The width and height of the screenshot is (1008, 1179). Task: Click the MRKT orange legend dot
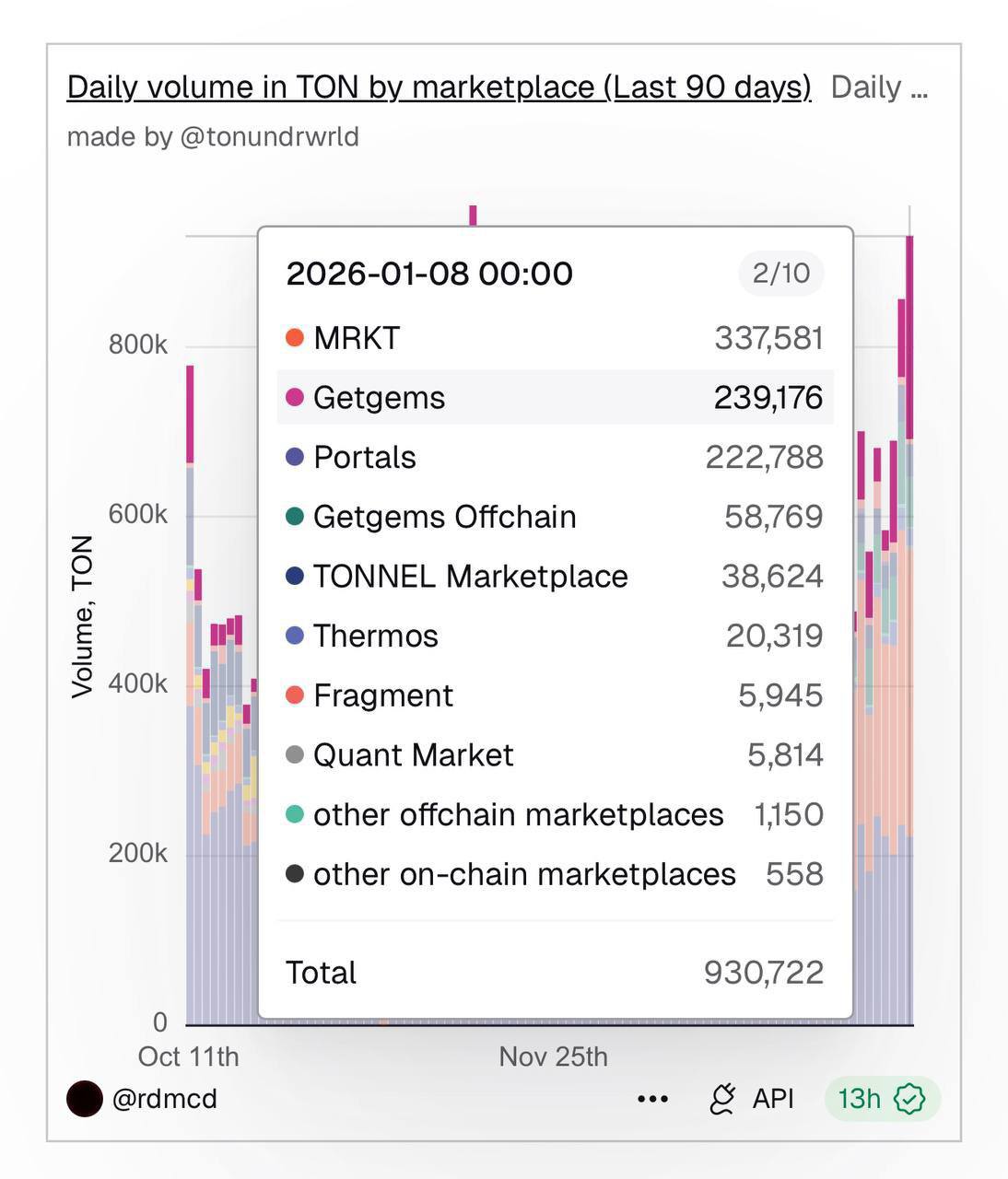[295, 338]
